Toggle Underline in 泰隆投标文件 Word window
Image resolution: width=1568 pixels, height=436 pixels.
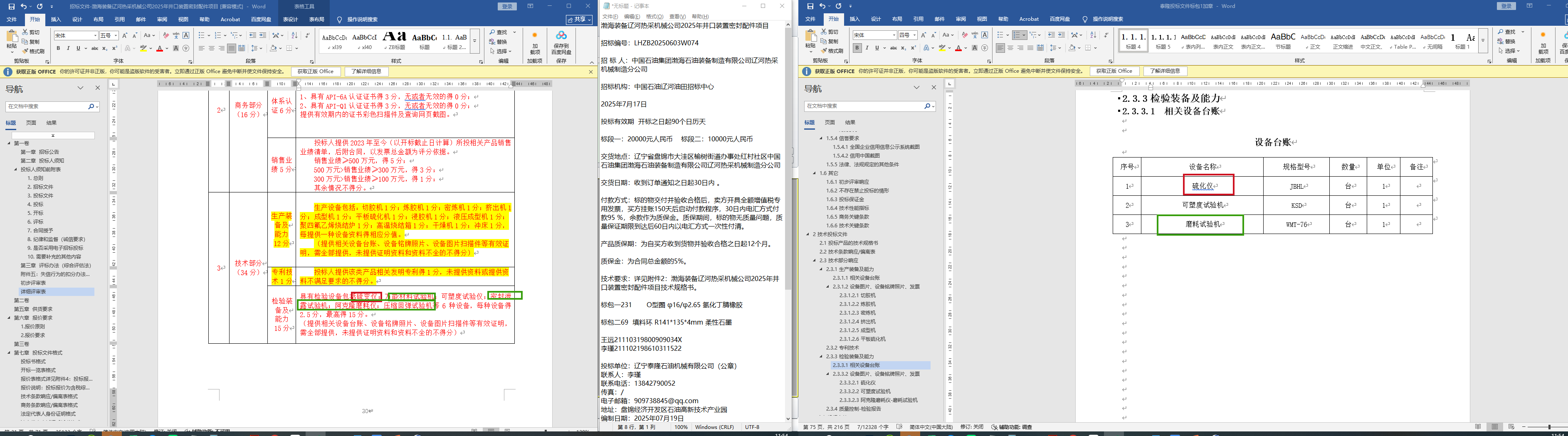877,48
